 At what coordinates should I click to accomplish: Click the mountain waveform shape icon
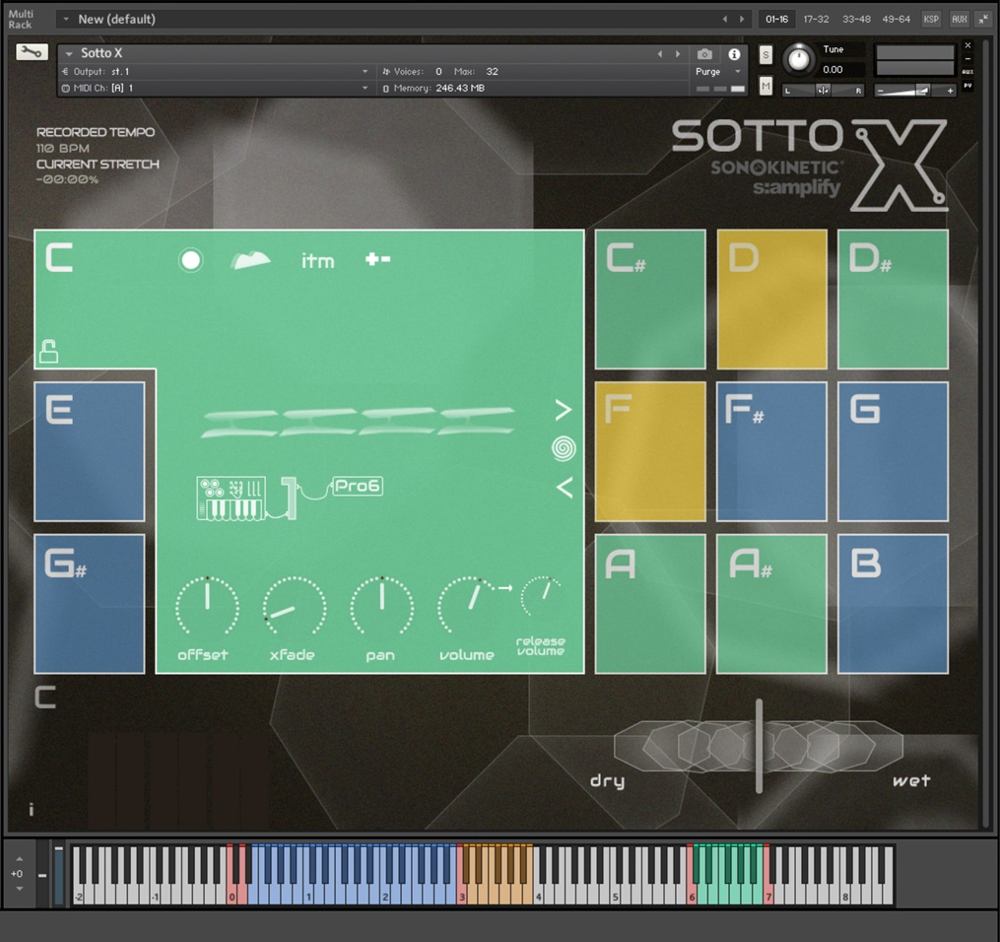point(250,260)
